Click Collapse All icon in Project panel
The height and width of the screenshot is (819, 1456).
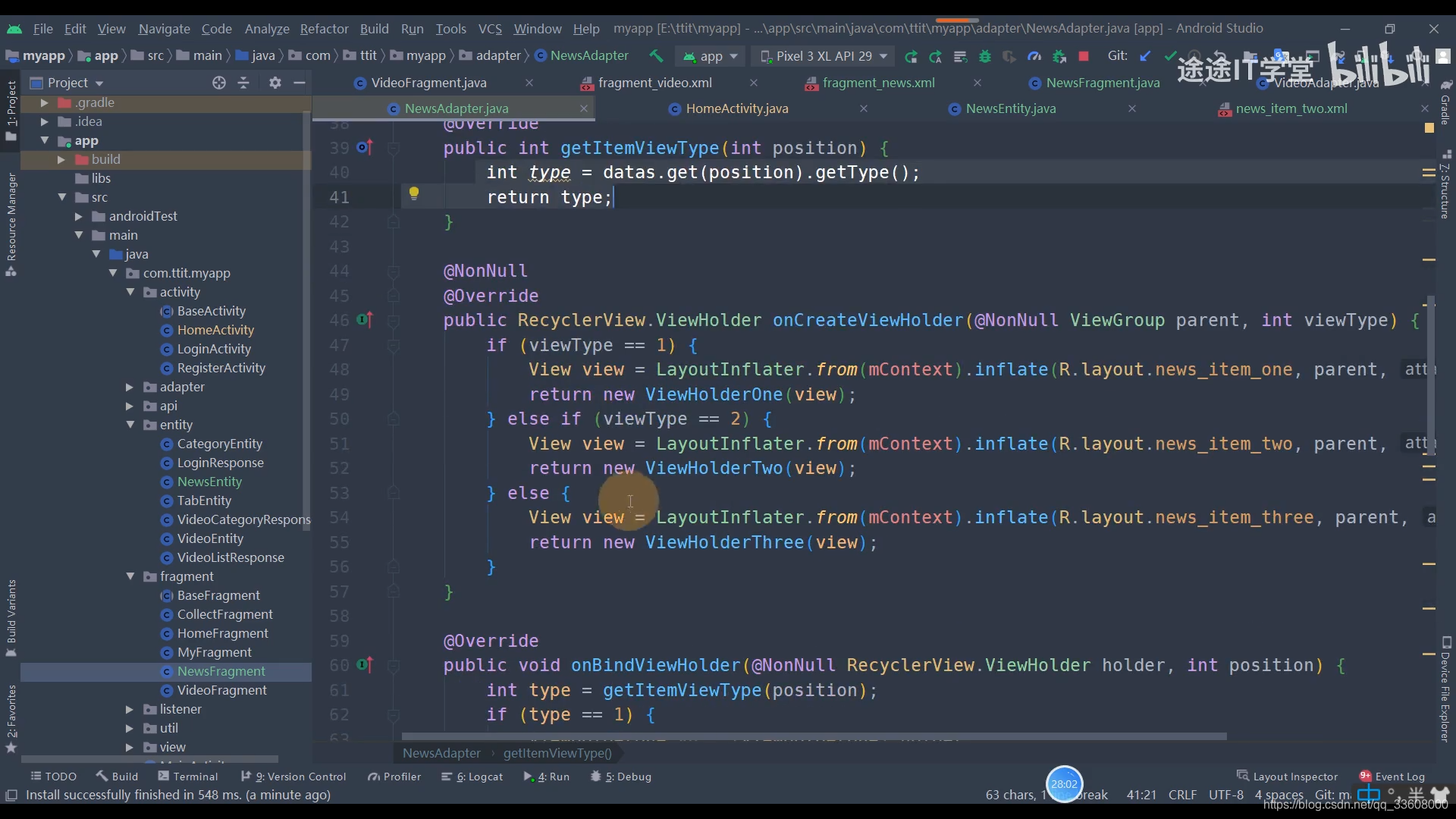pyautogui.click(x=243, y=83)
